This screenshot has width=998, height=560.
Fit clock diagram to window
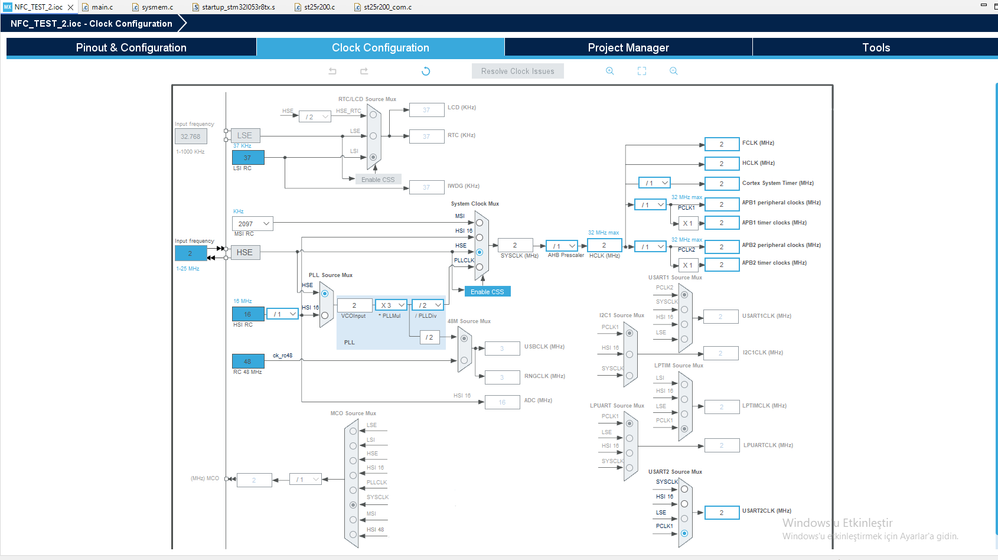pos(642,71)
